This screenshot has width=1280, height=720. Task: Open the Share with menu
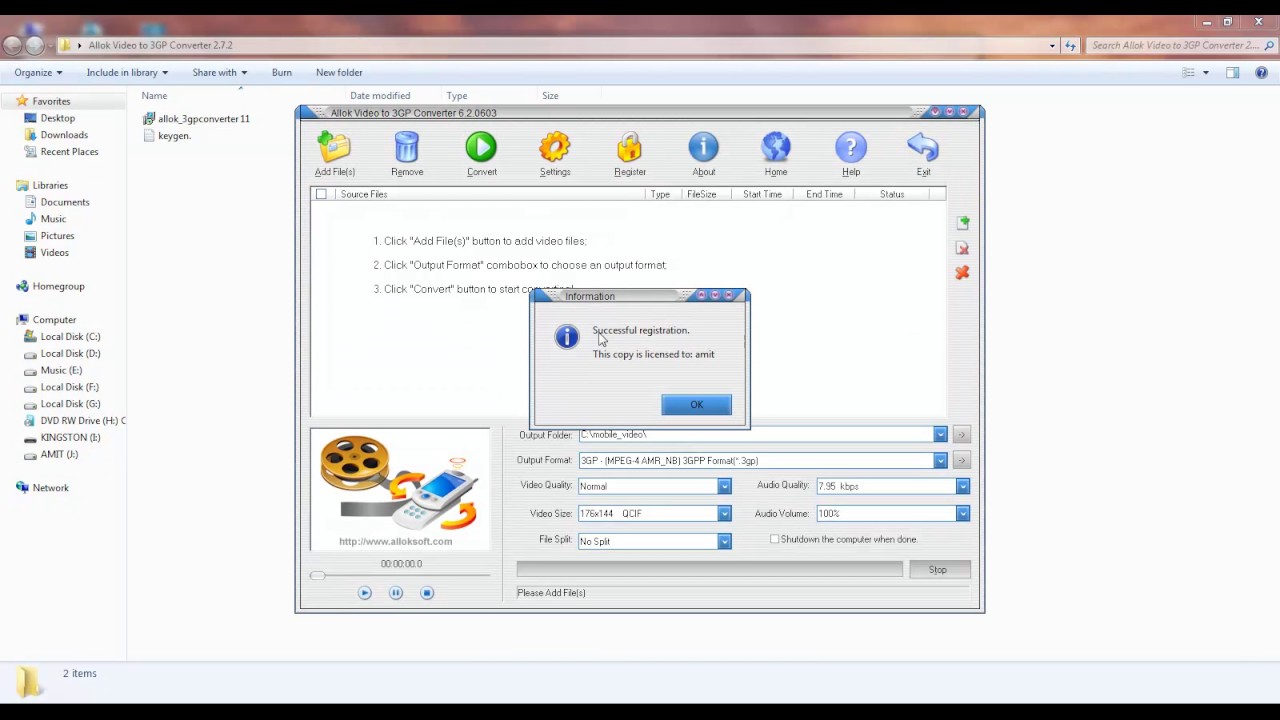click(220, 72)
